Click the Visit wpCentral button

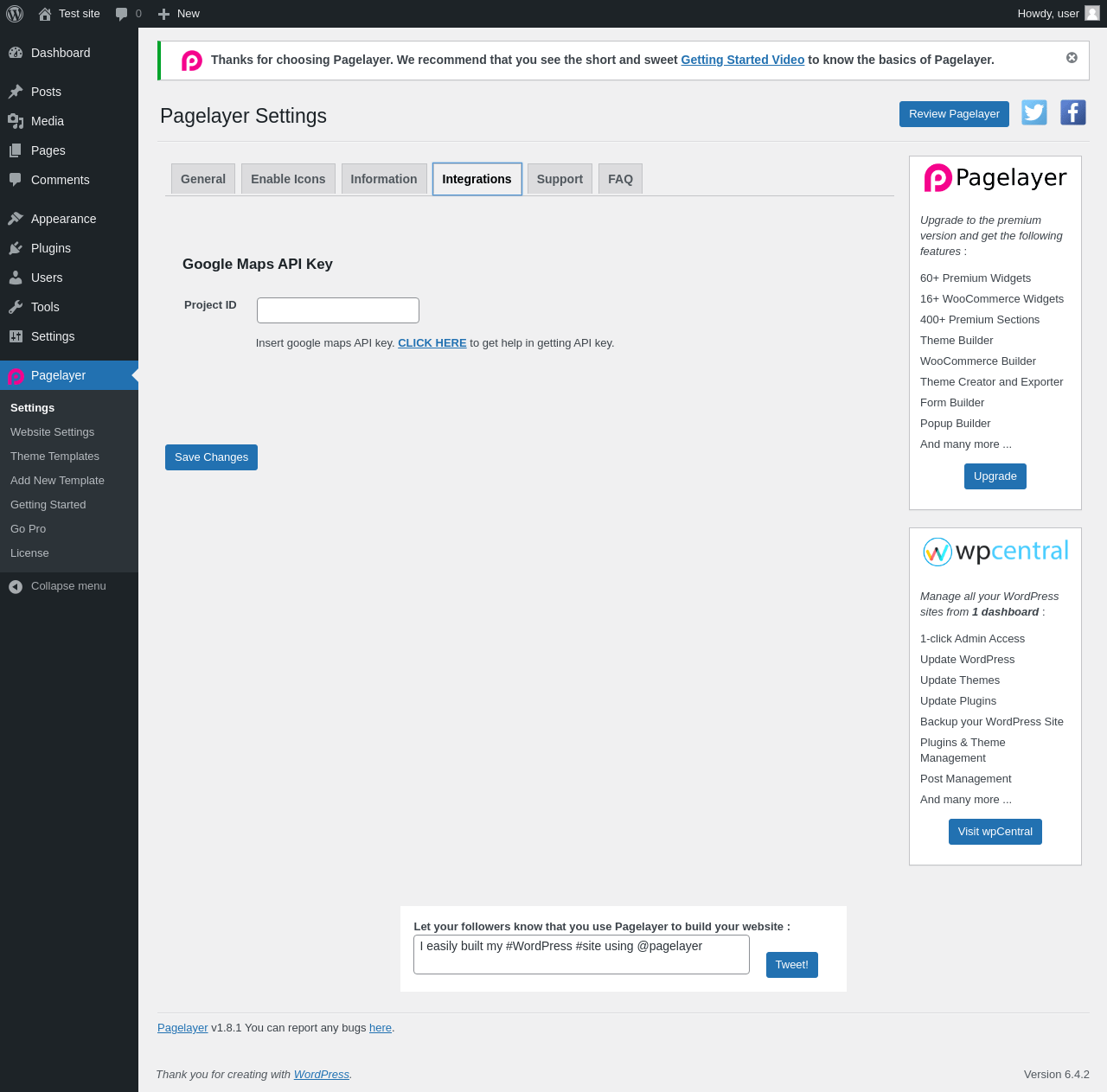[x=995, y=832]
